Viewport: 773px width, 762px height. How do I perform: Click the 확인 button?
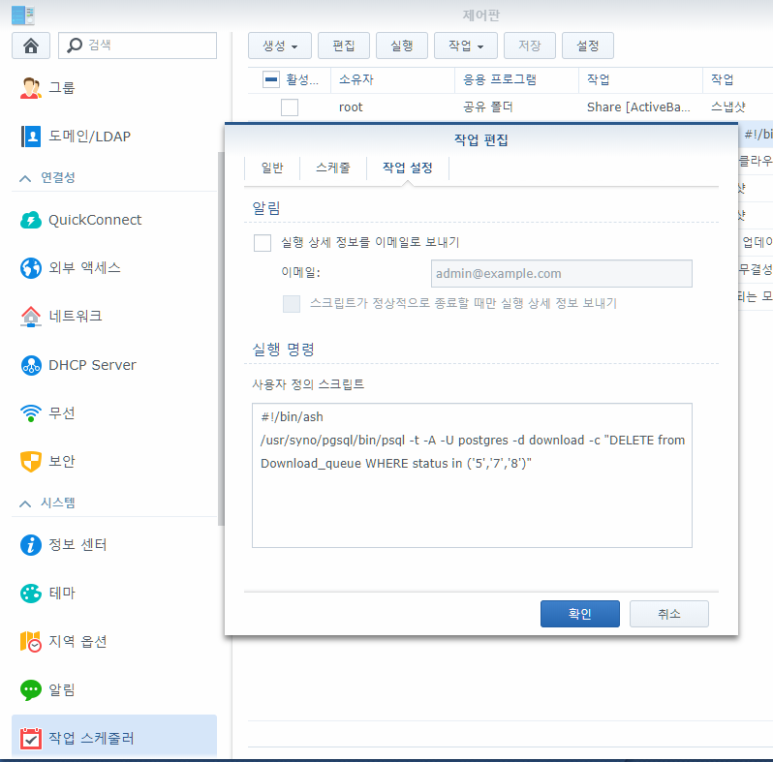point(580,614)
